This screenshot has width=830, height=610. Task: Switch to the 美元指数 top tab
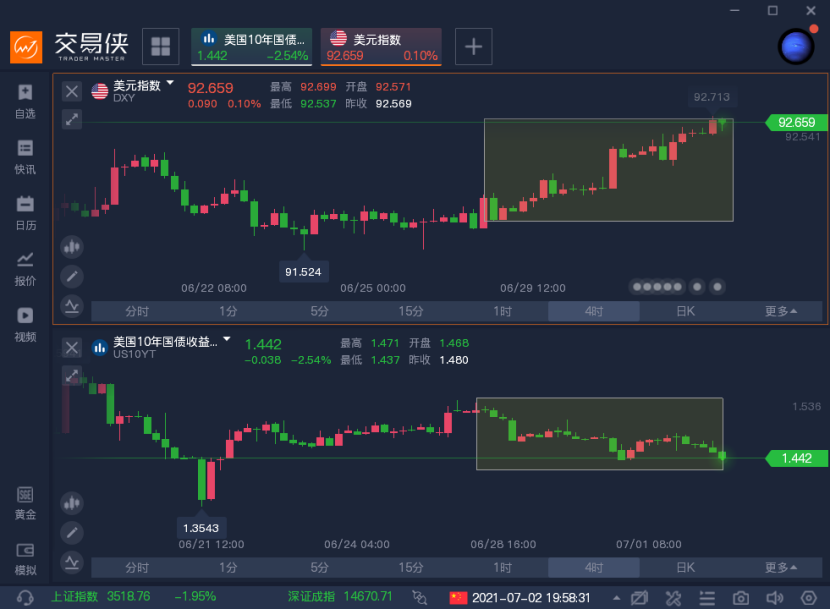click(x=381, y=47)
